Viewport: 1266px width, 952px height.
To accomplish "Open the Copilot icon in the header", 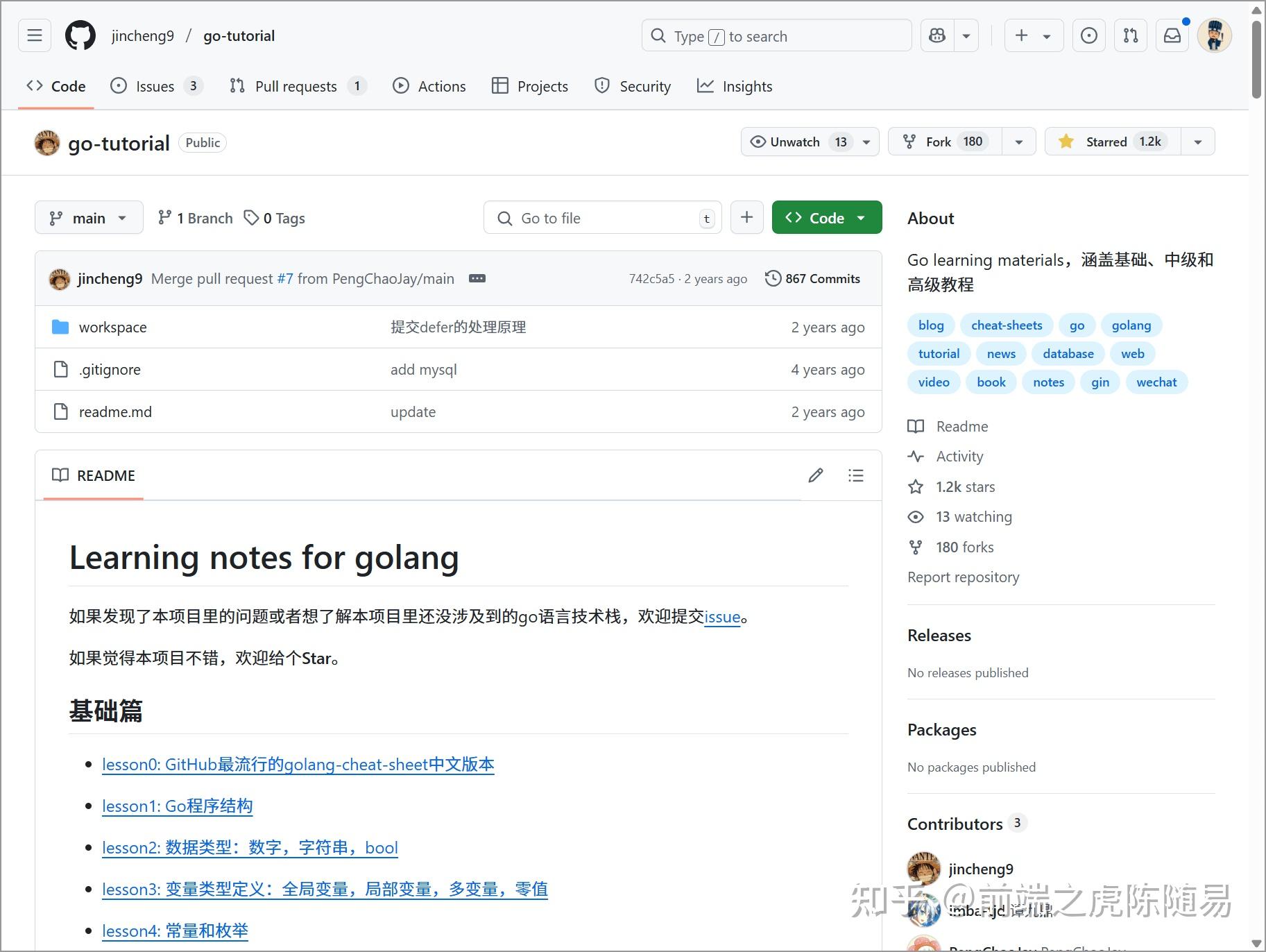I will 936,35.
